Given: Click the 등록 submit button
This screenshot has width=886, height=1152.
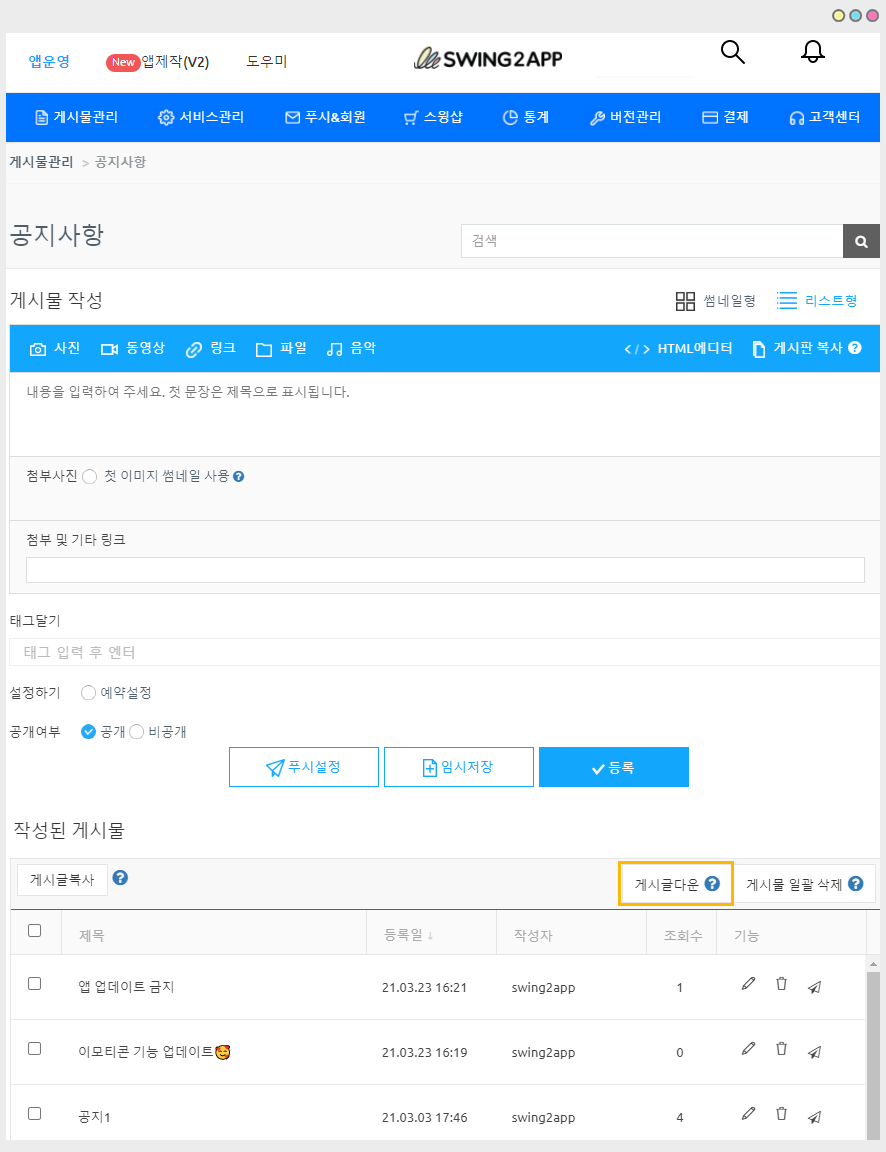Looking at the screenshot, I should [613, 768].
